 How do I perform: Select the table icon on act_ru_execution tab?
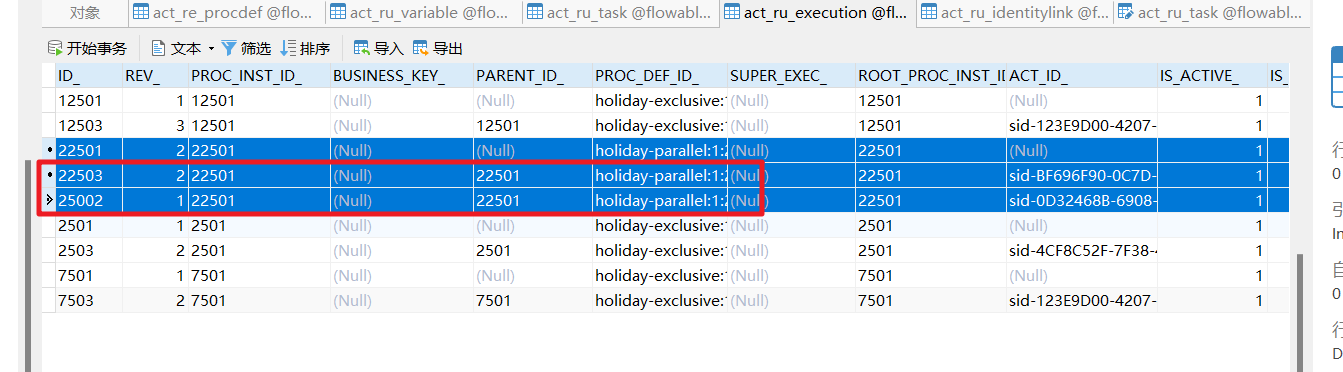tap(732, 13)
